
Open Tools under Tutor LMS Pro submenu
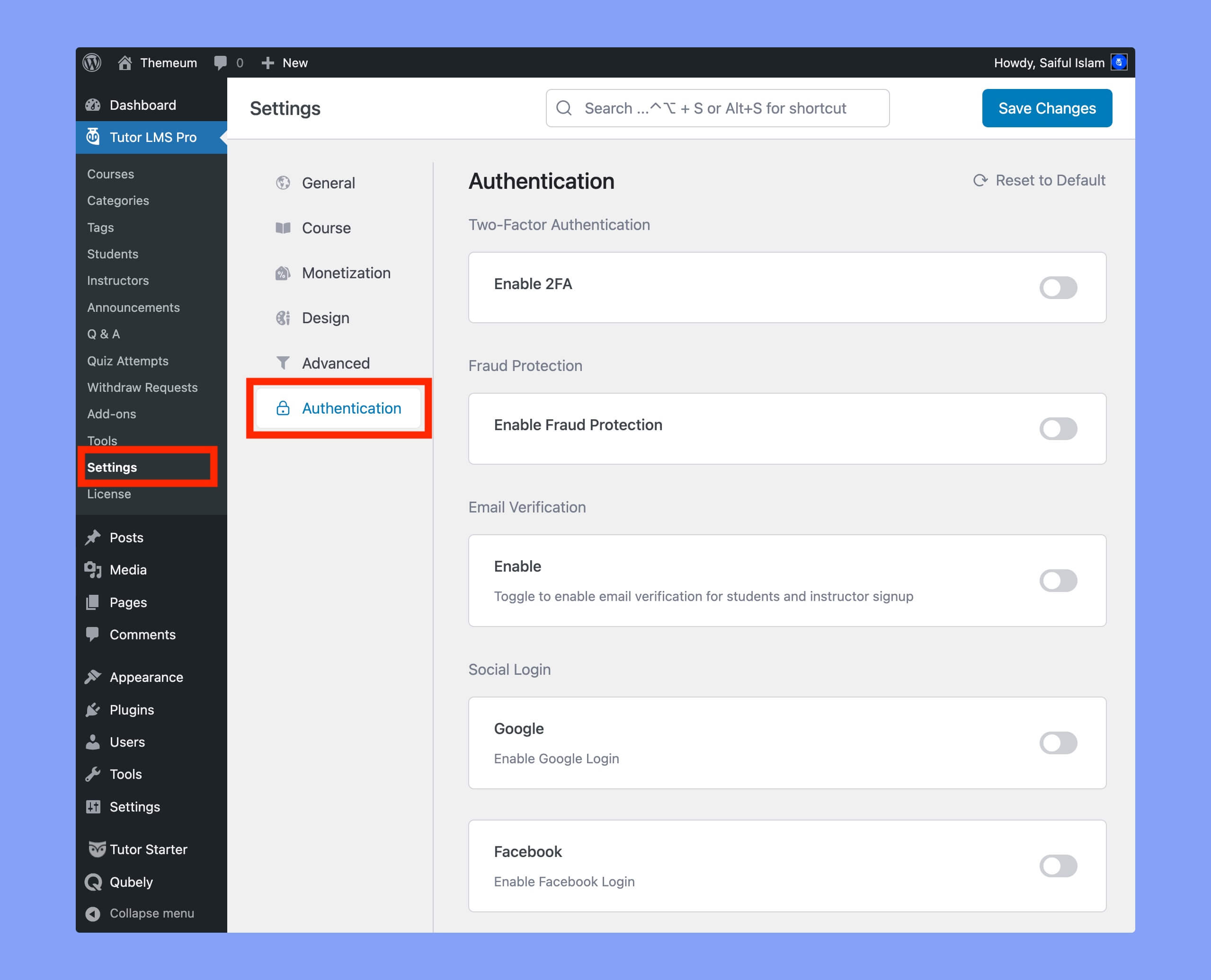(102, 441)
